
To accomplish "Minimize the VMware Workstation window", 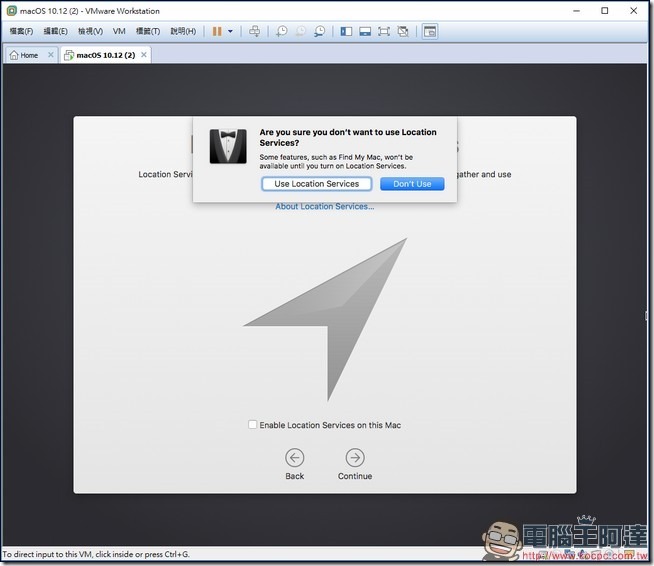I will point(576,11).
